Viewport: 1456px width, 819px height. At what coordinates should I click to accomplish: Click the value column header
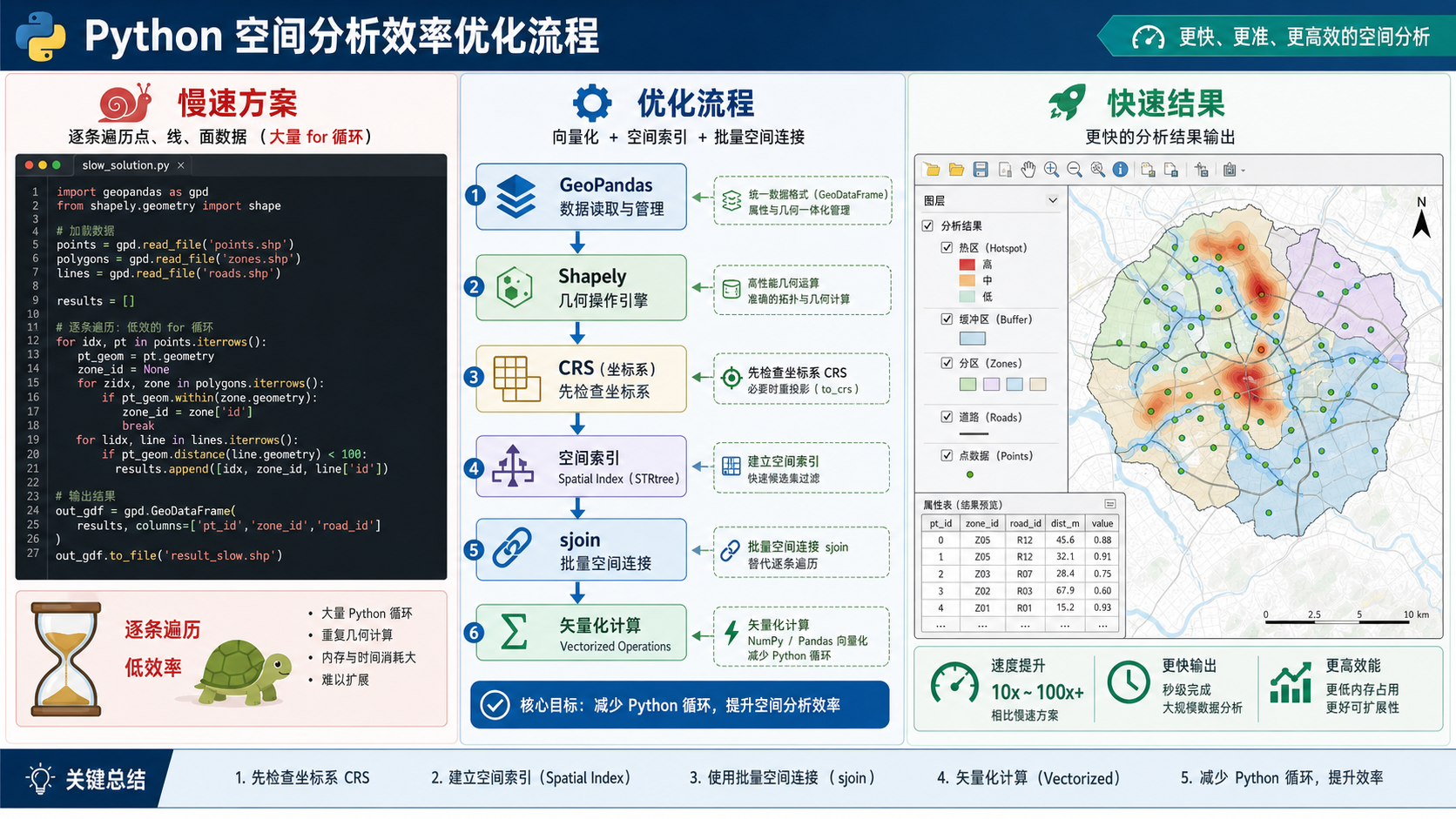pyautogui.click(x=1102, y=523)
